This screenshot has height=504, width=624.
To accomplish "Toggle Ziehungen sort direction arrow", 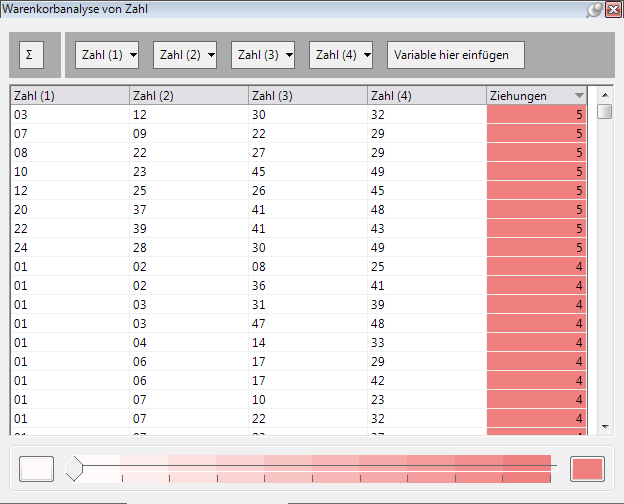I will (579, 96).
